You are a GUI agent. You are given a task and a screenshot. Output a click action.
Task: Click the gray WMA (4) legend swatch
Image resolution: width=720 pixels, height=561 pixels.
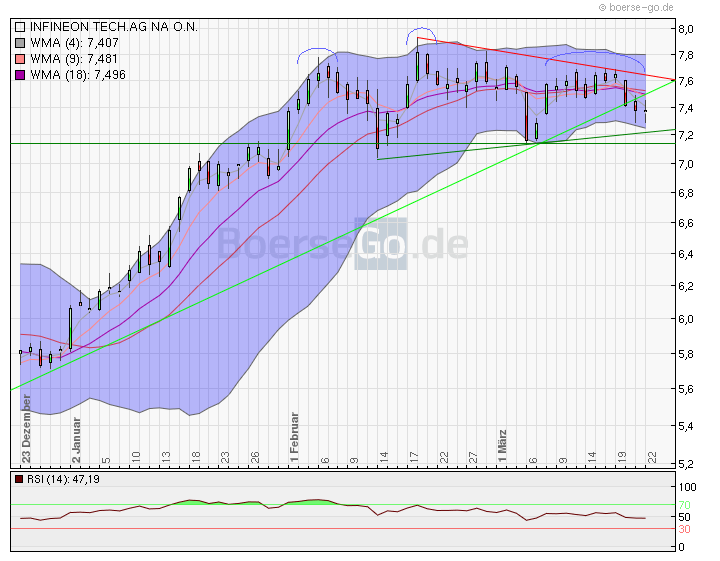[x=20, y=43]
